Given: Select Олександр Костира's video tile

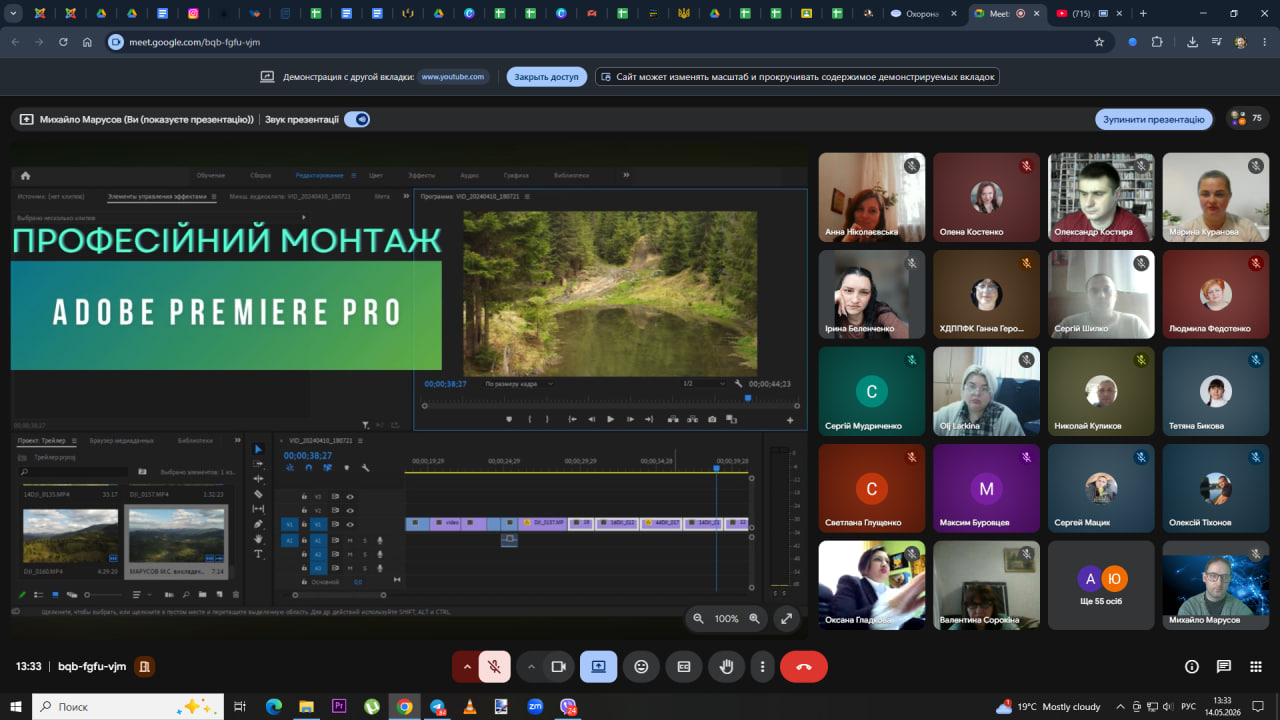Looking at the screenshot, I should pos(1101,198).
